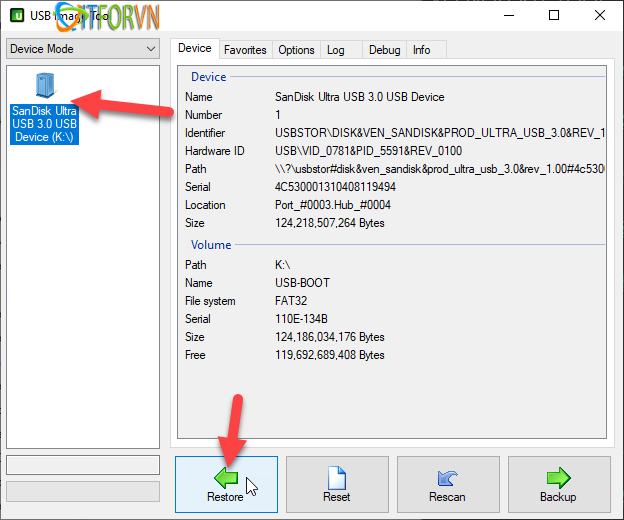Click the green Restore arrow icon

pyautogui.click(x=226, y=478)
